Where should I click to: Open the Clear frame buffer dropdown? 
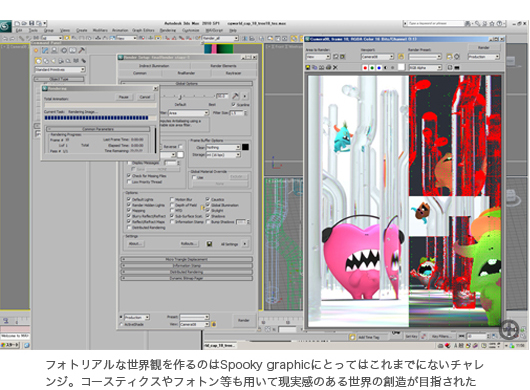tap(223, 147)
